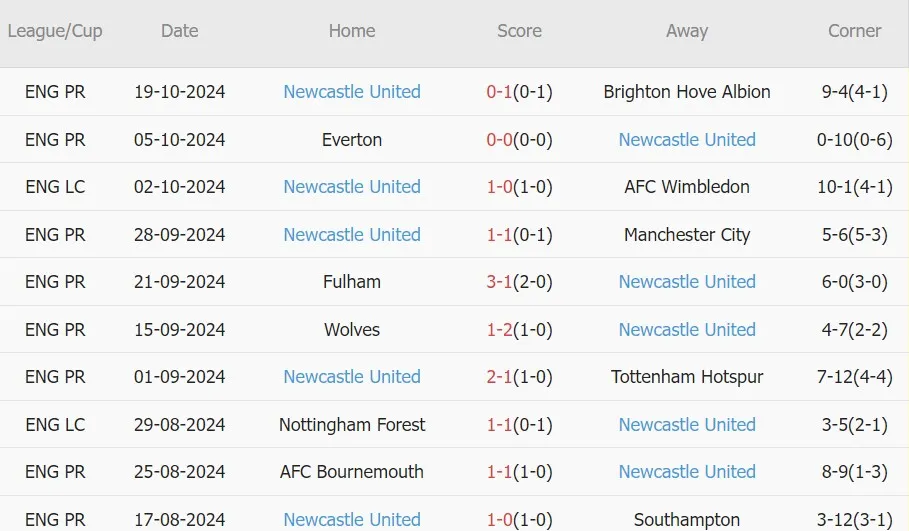This screenshot has width=909, height=531.
Task: Click Newcastle United away link against Everton
Action: click(687, 140)
